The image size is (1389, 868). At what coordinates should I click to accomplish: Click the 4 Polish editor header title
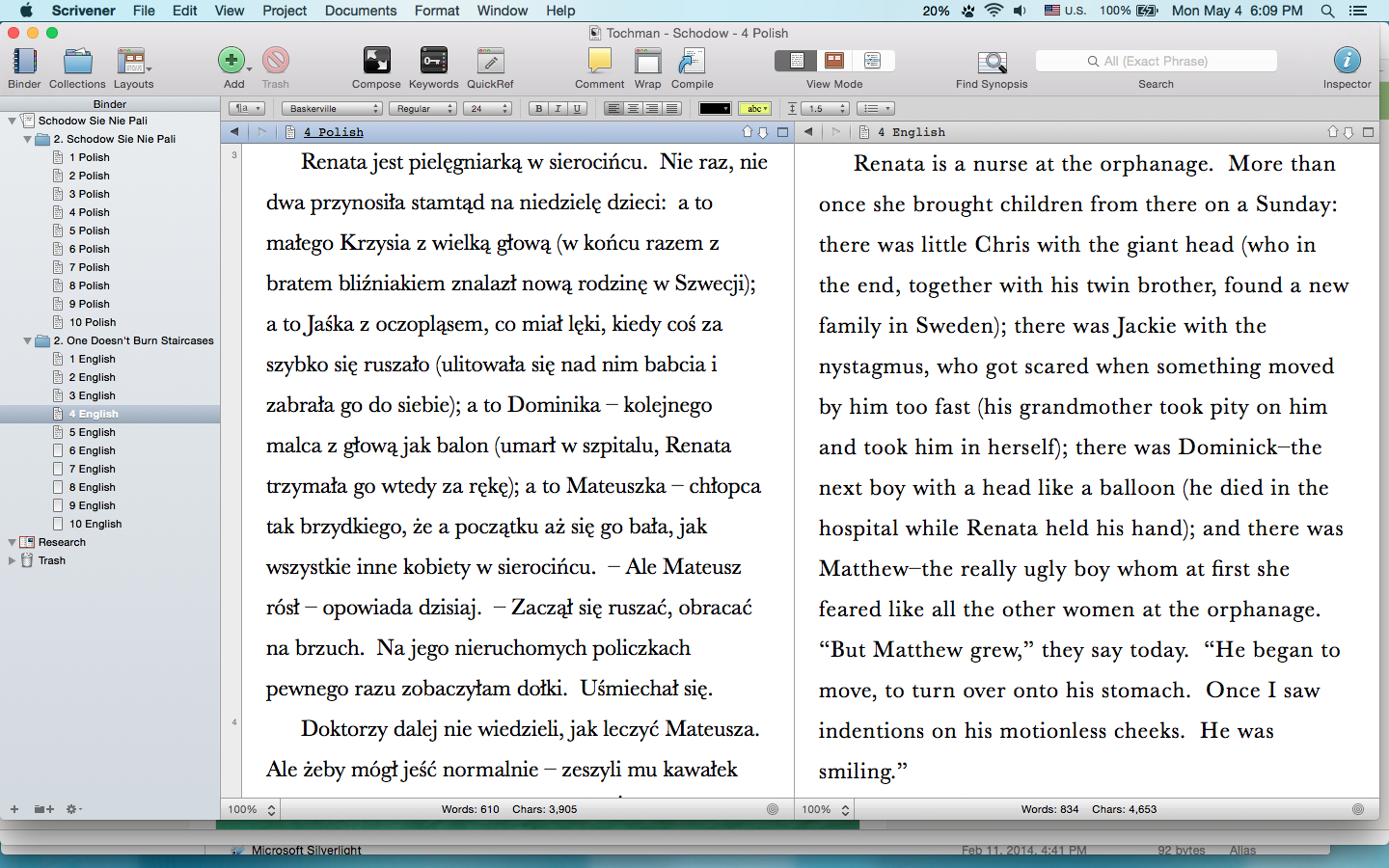[334, 132]
